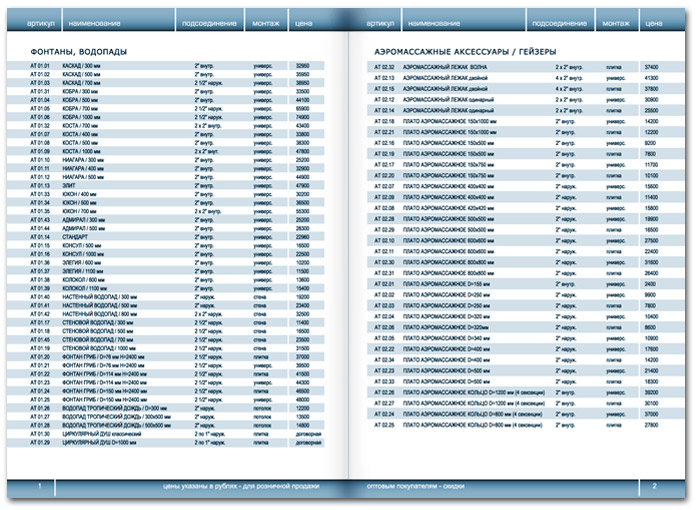Click the name 'НИАГАРА / 500 мм'

(83, 177)
